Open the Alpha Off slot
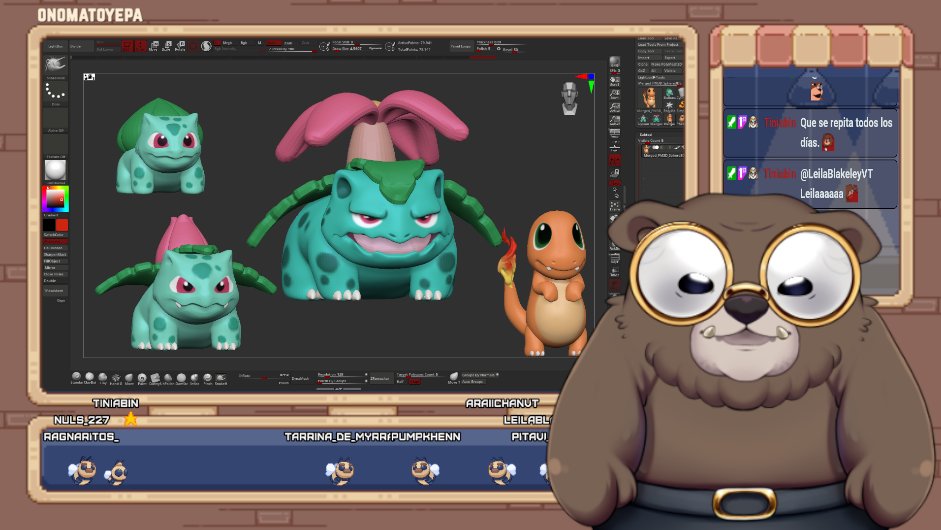Image resolution: width=941 pixels, height=530 pixels. (x=55, y=120)
